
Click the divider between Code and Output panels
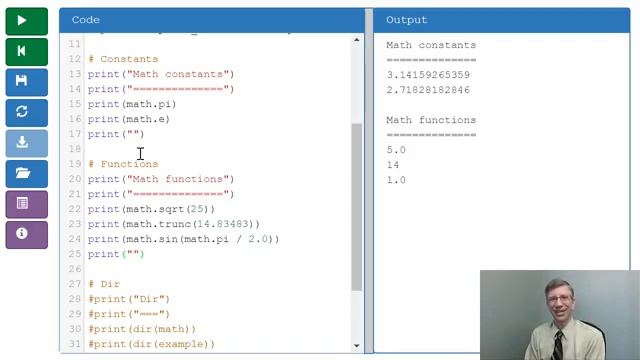pyautogui.click(x=369, y=180)
